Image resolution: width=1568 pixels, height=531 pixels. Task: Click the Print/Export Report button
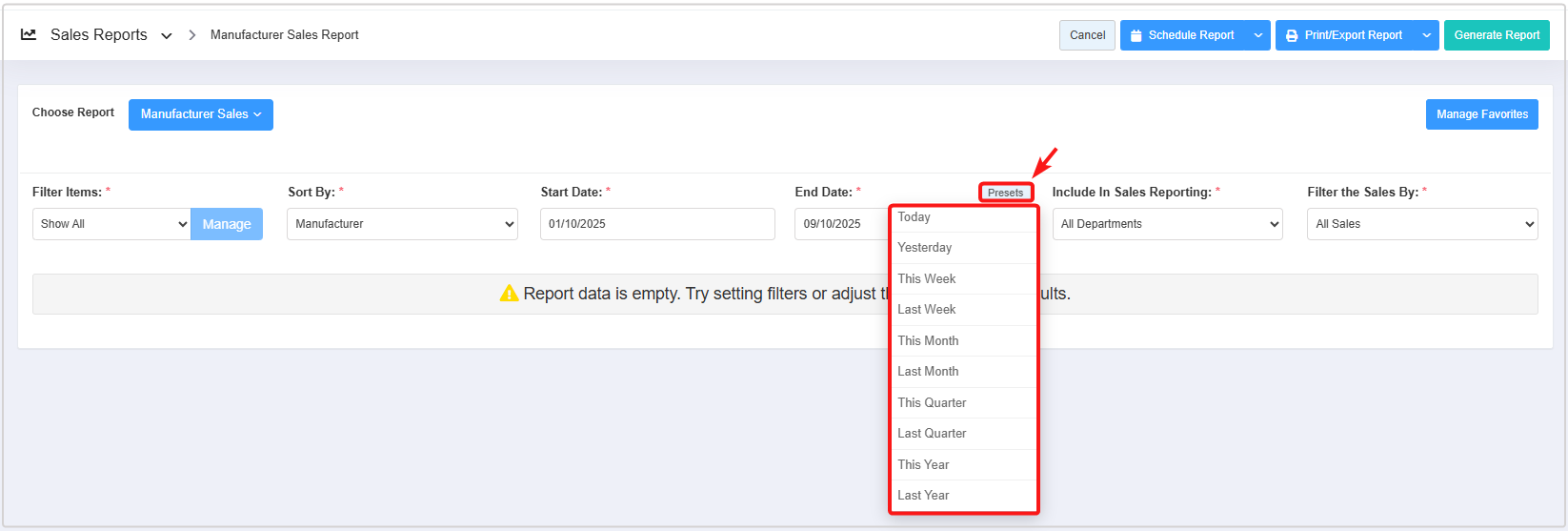(1344, 35)
